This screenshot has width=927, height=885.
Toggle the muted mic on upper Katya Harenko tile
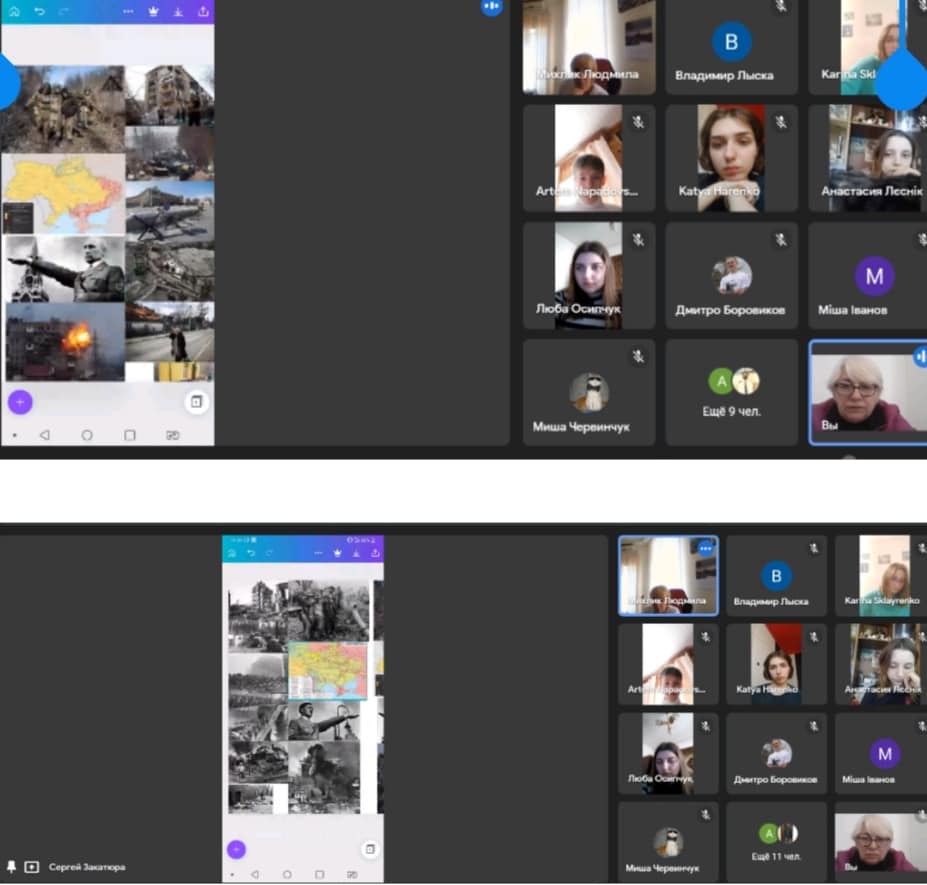(780, 122)
